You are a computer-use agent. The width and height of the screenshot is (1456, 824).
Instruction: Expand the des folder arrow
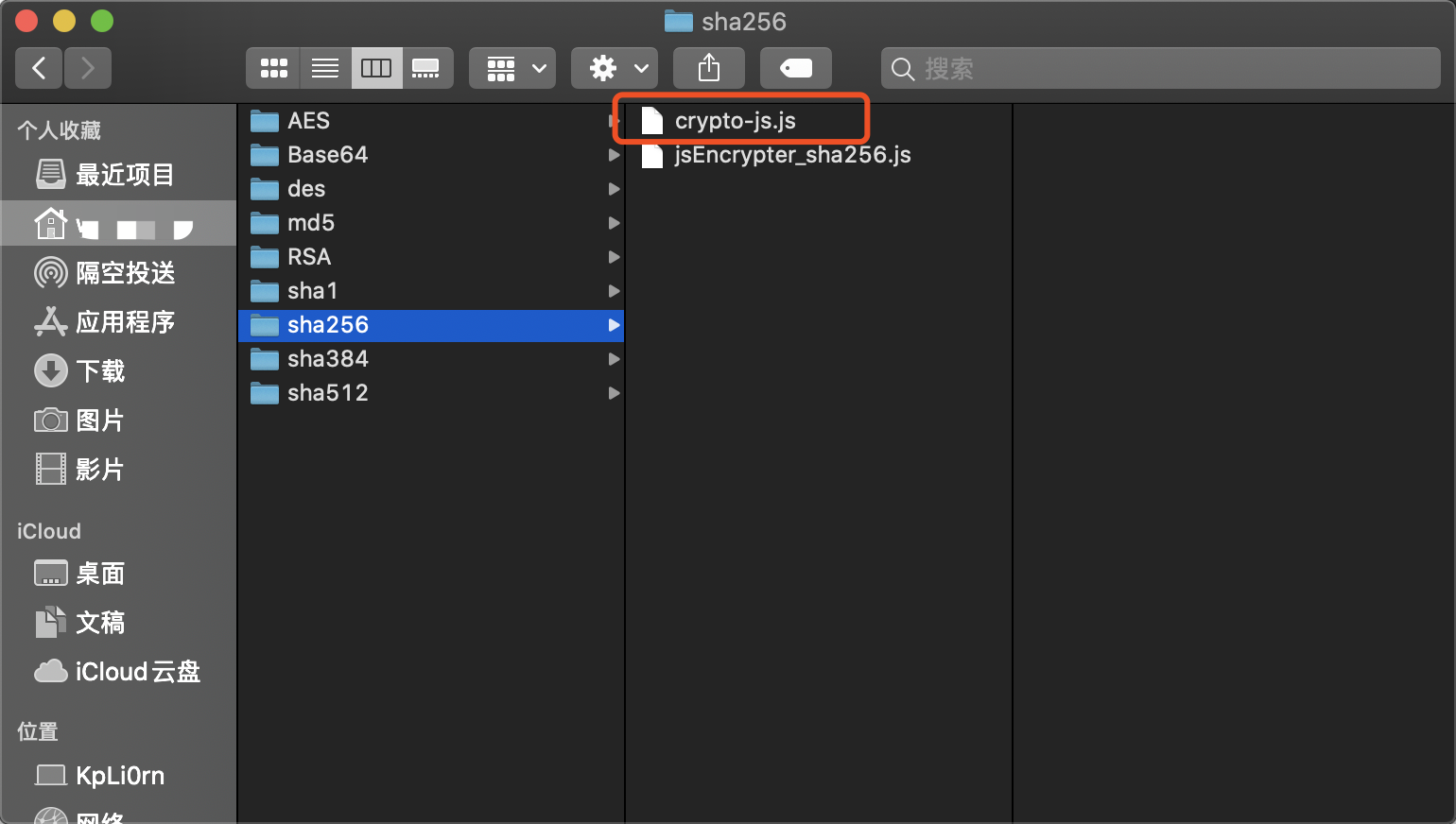click(615, 189)
